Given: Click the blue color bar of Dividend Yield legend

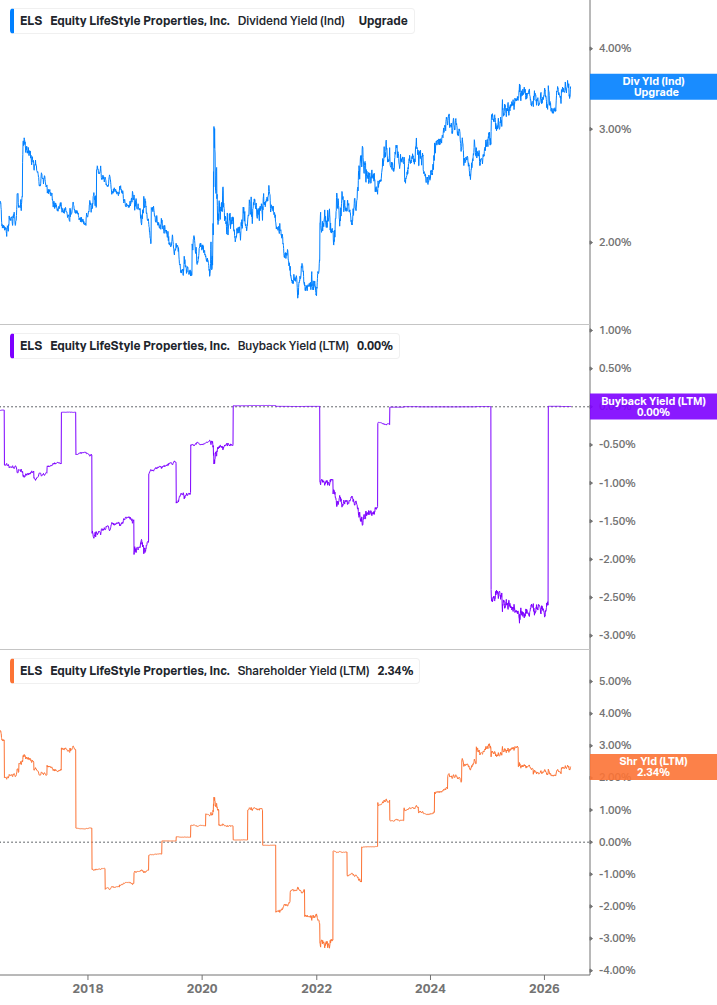Looking at the screenshot, I should point(12,21).
